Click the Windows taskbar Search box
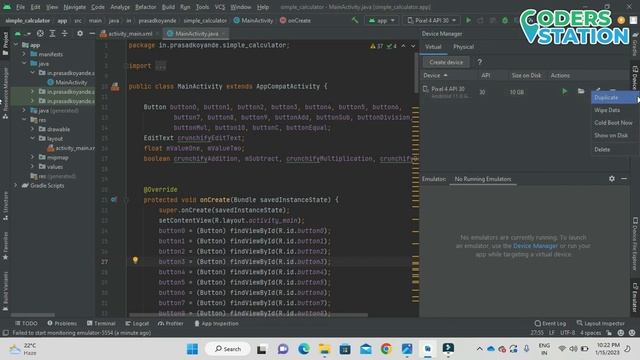 point(228,349)
